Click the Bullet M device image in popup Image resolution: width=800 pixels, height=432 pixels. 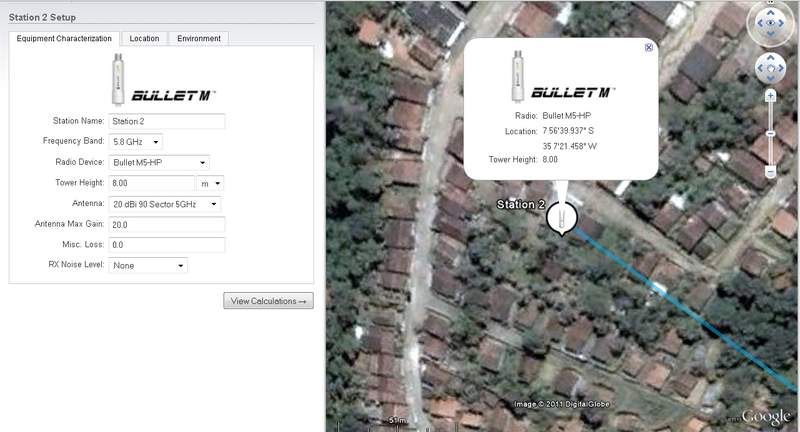pyautogui.click(x=518, y=75)
